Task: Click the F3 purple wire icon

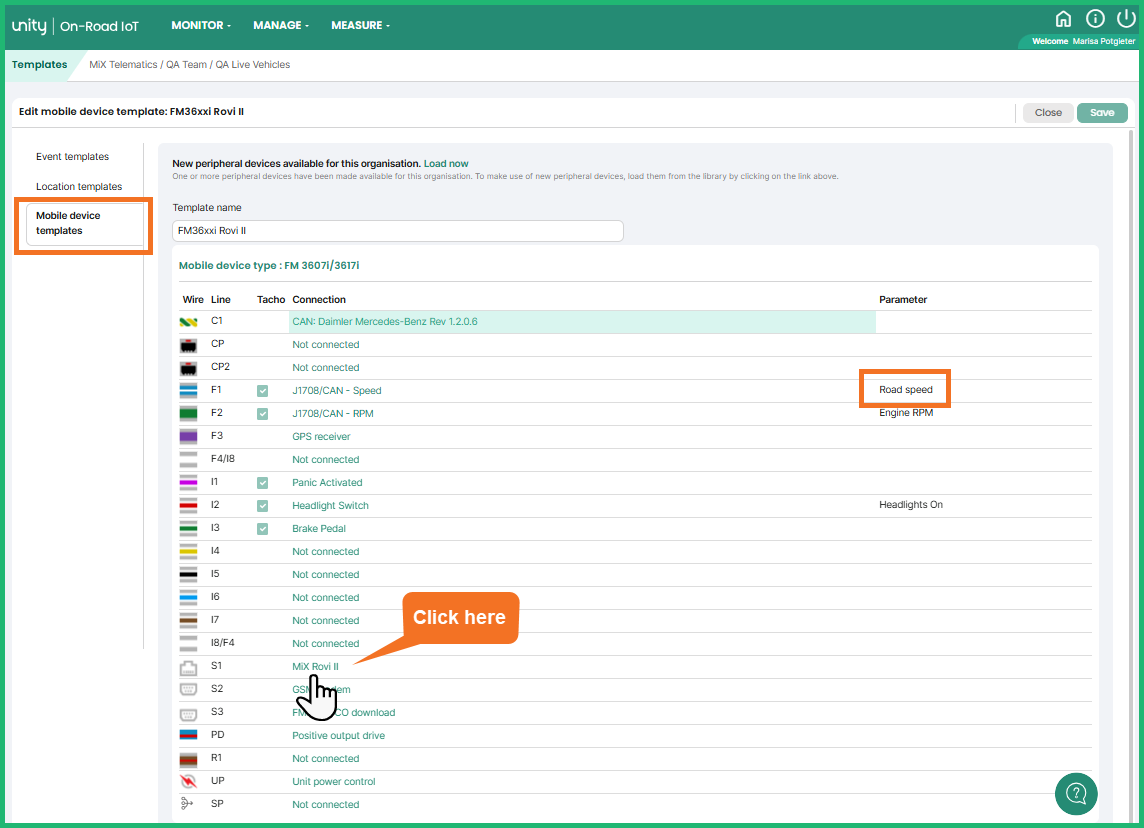Action: 188,436
